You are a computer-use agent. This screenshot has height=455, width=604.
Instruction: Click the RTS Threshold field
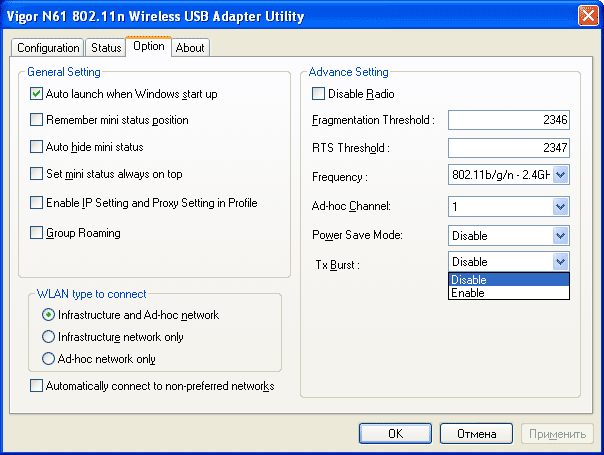[508, 148]
